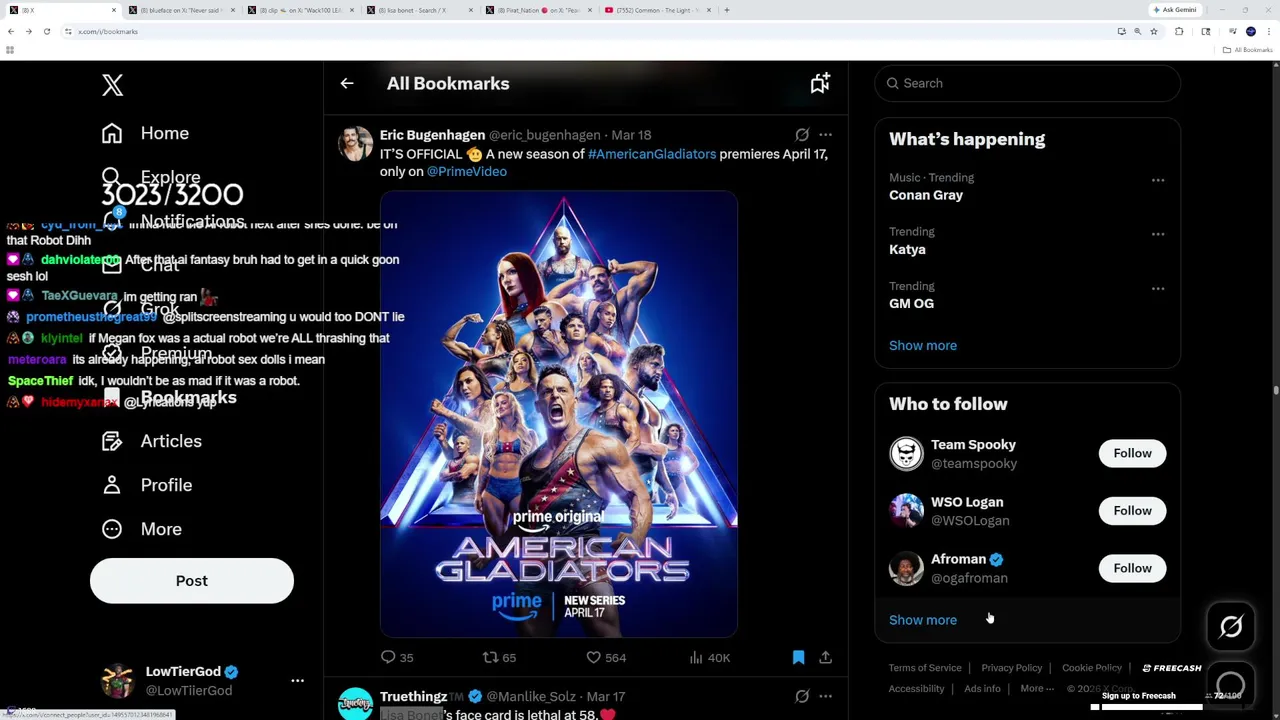Open Afroman's profile avatar
Viewport: 1280px width, 720px height.
[x=906, y=568]
